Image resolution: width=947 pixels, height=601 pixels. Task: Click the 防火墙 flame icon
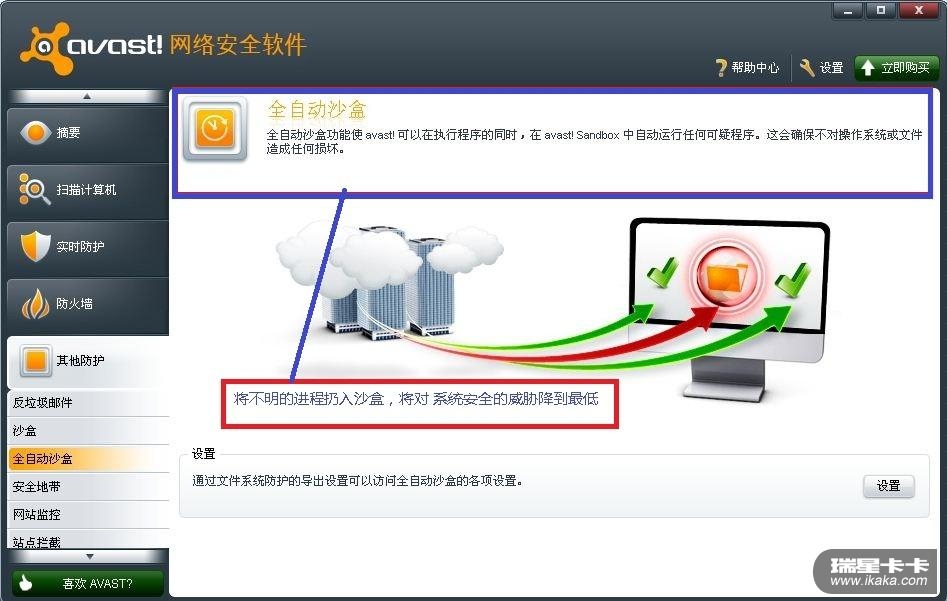[35, 303]
